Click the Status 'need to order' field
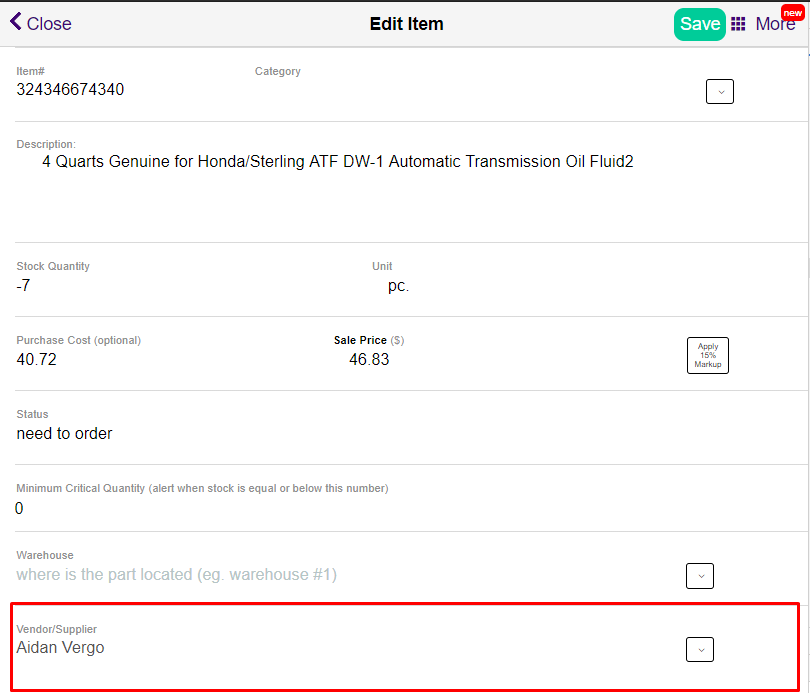Viewport: 810px width, 693px height. (x=64, y=433)
